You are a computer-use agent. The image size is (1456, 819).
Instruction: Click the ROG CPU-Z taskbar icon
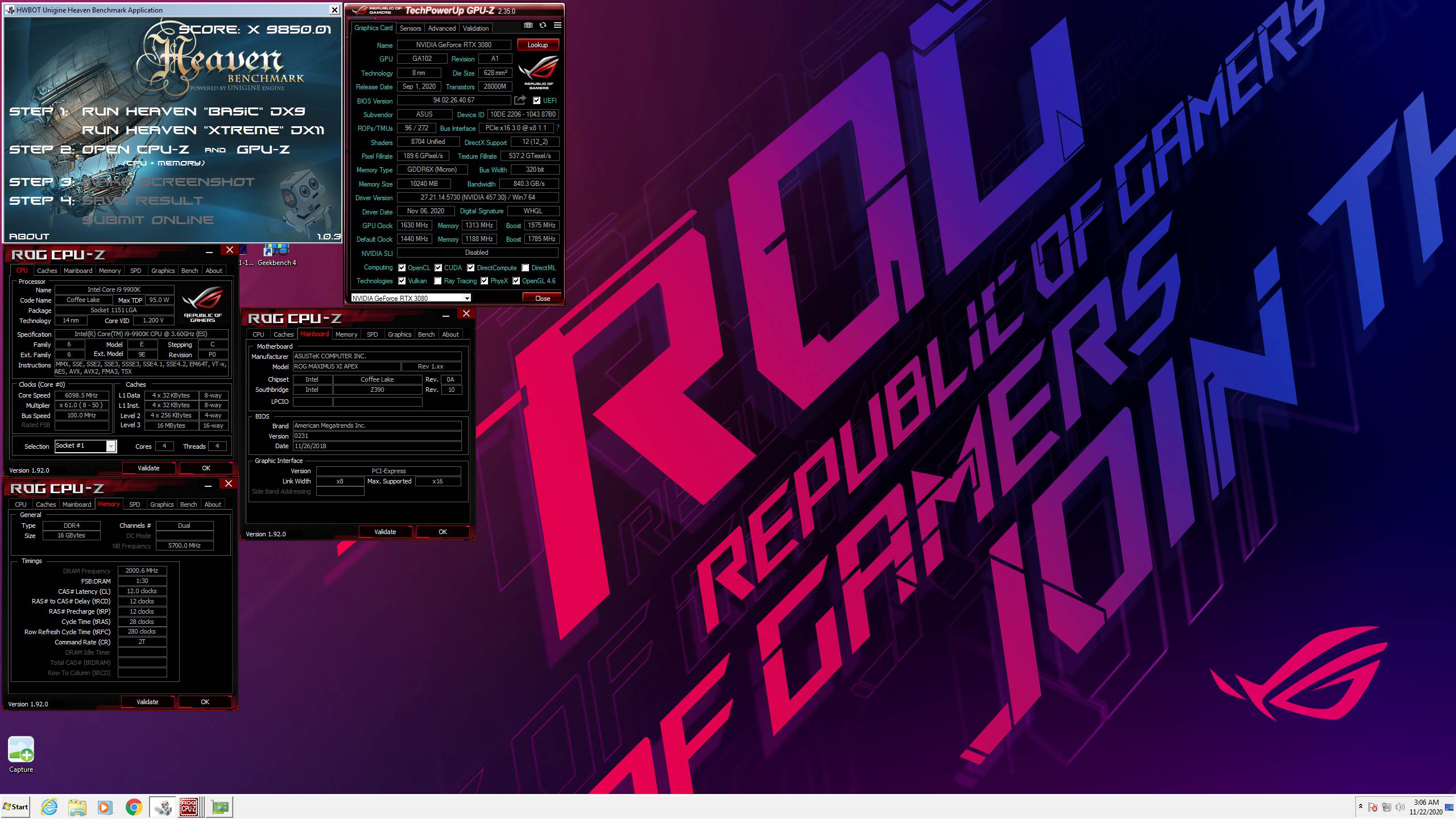[x=189, y=806]
